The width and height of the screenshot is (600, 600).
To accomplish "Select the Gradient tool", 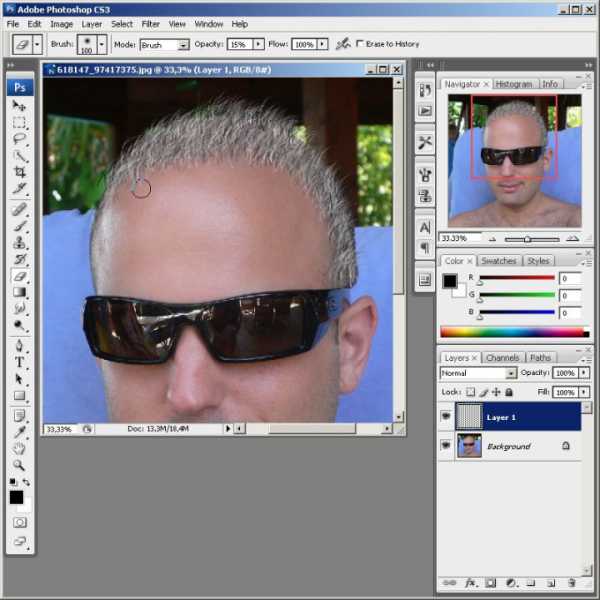I will pos(19,292).
